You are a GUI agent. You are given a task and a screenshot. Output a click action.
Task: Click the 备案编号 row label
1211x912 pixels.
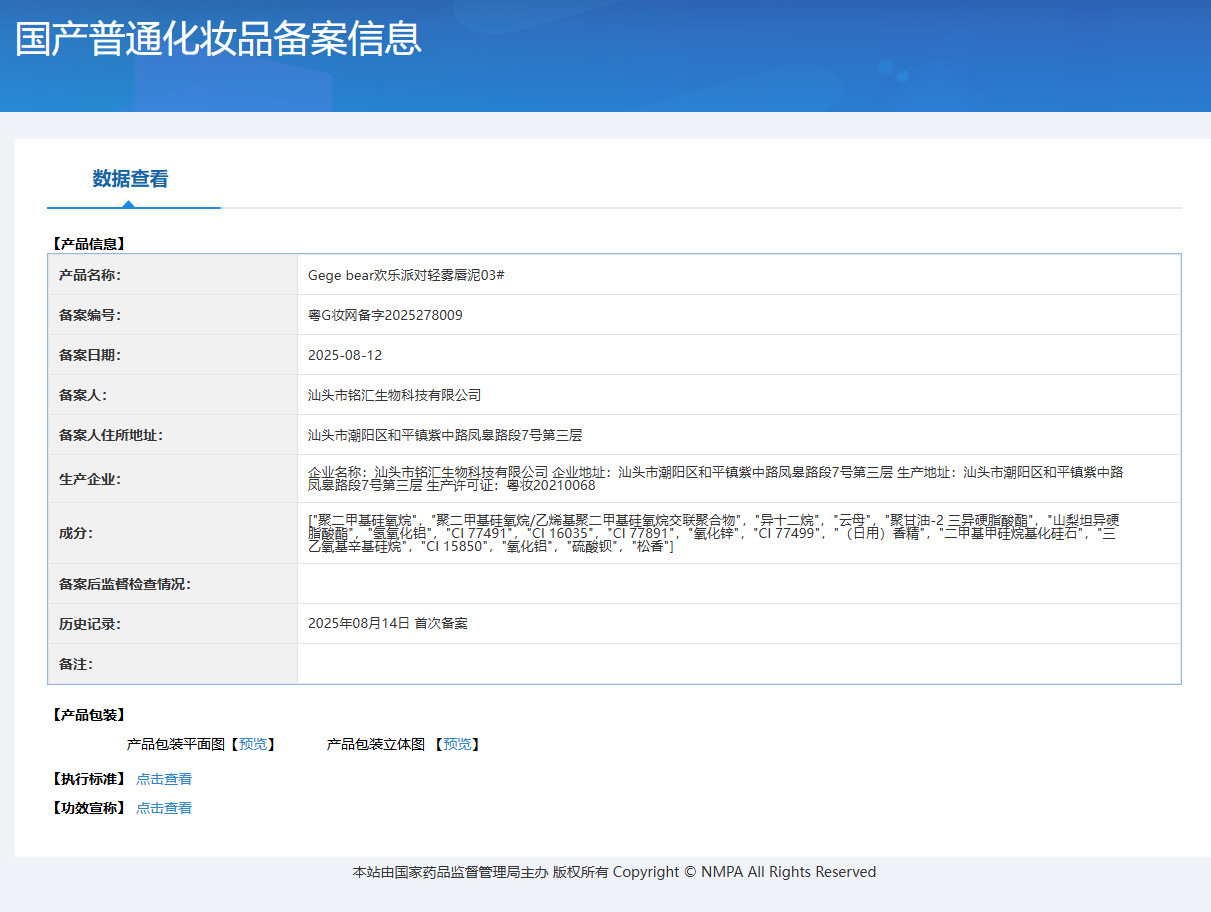tap(90, 315)
